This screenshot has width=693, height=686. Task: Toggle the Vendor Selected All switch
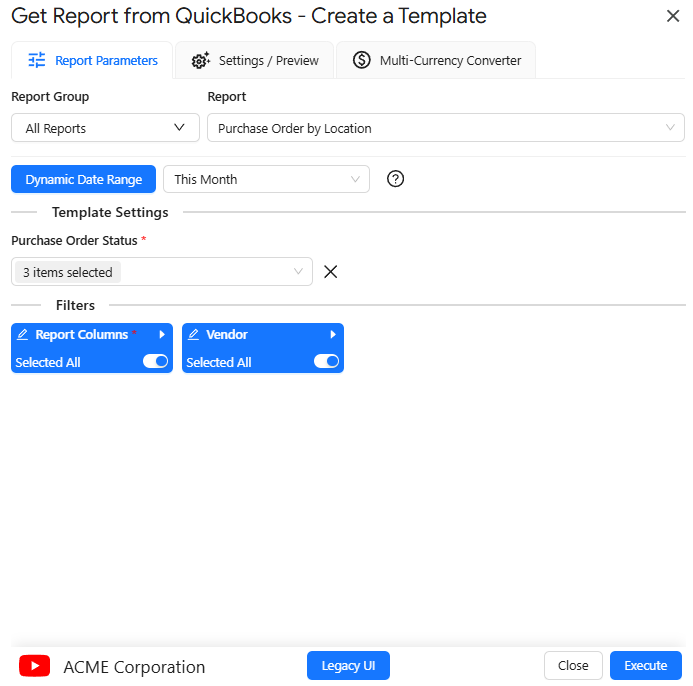click(x=326, y=362)
